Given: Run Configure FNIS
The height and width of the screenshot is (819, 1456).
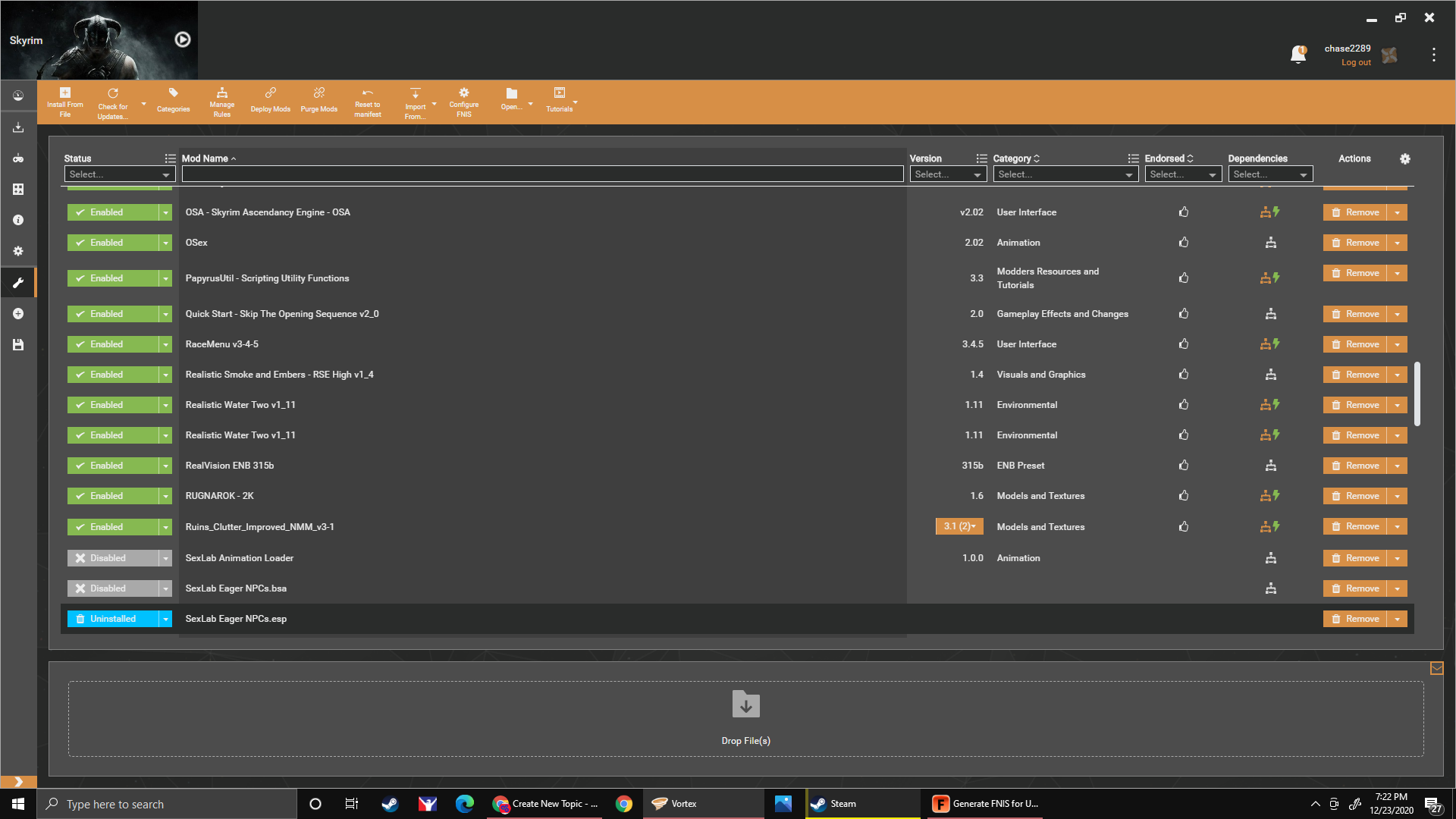Looking at the screenshot, I should 464,102.
